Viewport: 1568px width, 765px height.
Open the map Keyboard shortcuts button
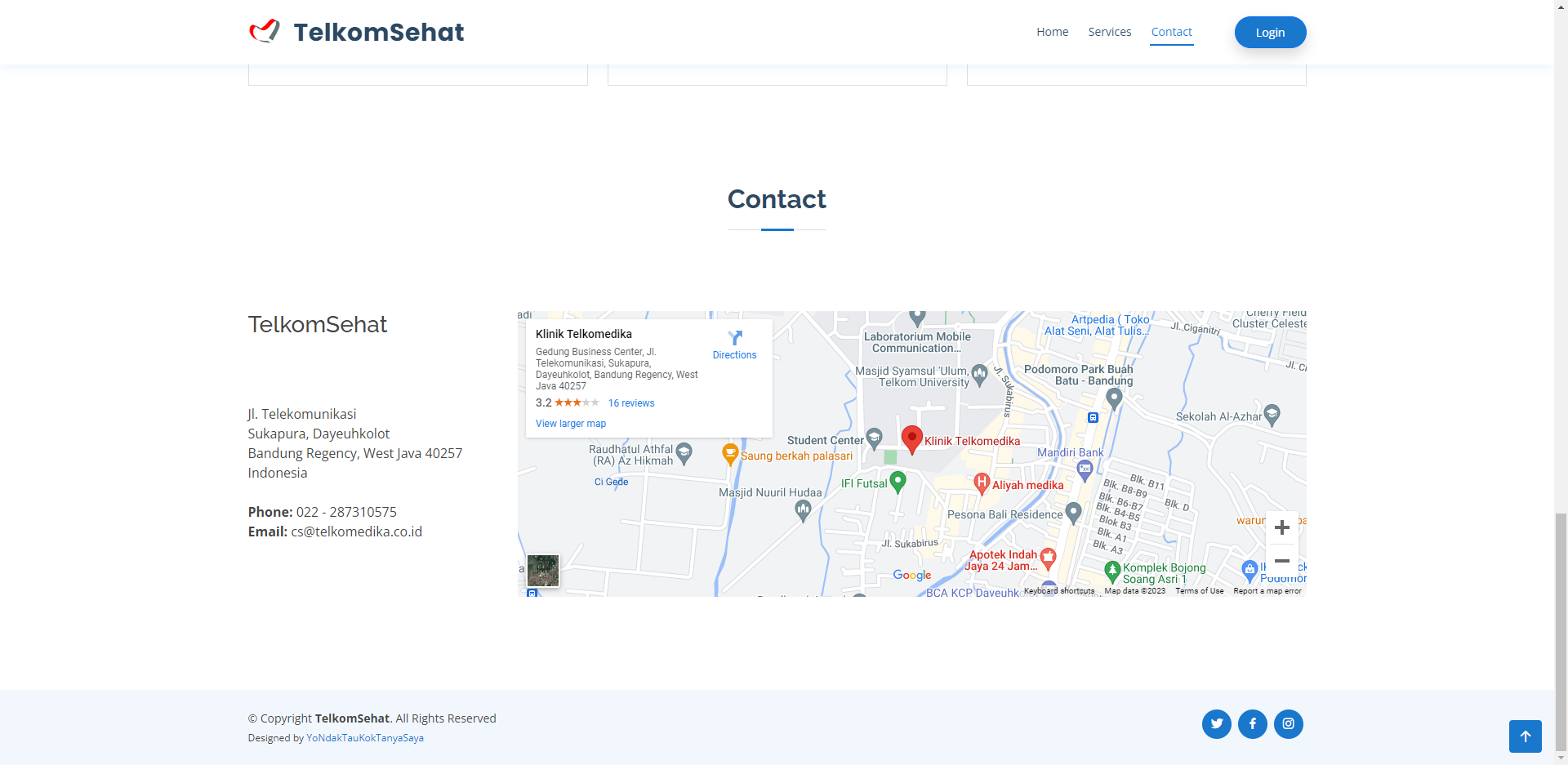[1059, 591]
